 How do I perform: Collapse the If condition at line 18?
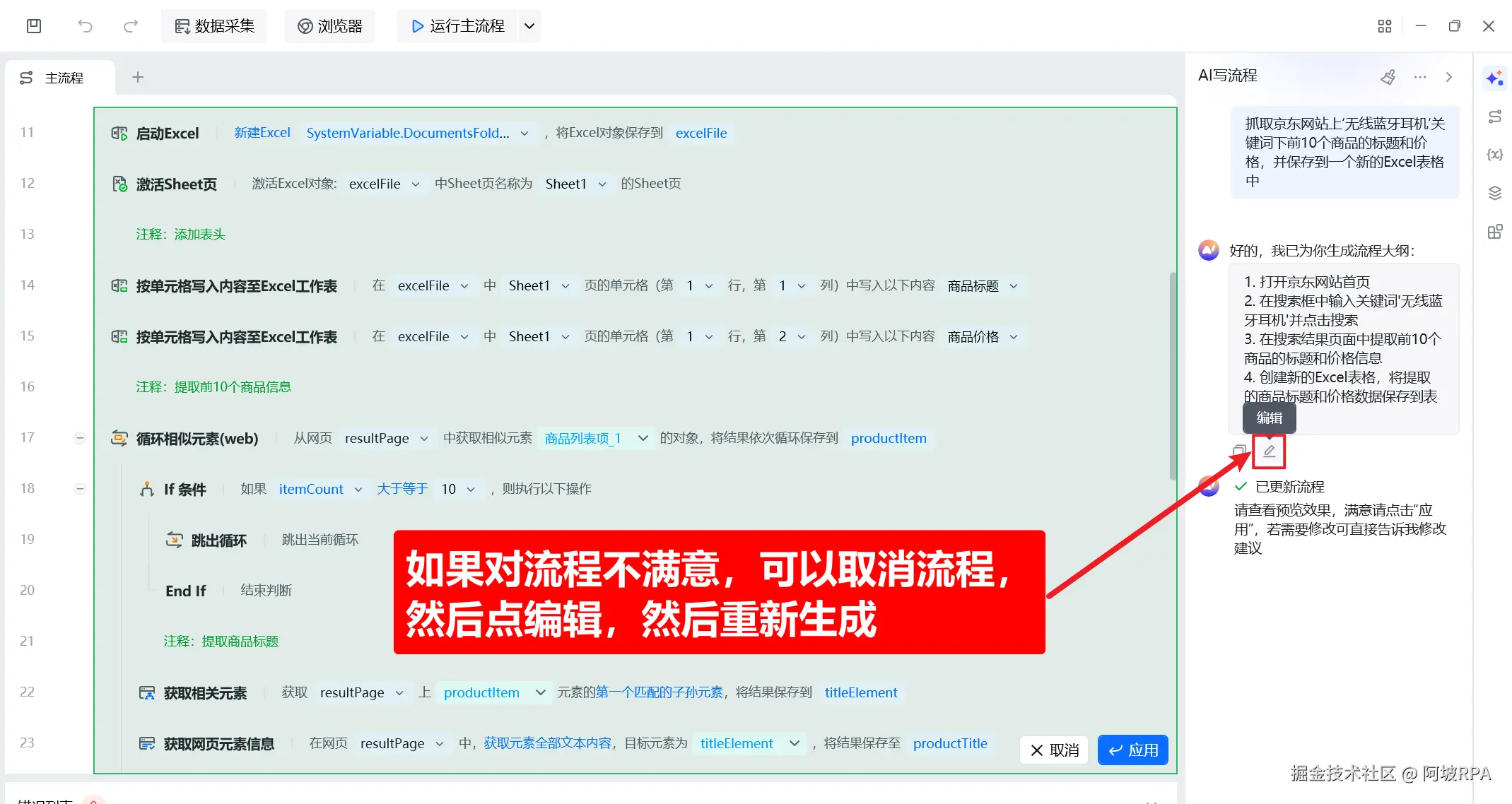pyautogui.click(x=80, y=489)
